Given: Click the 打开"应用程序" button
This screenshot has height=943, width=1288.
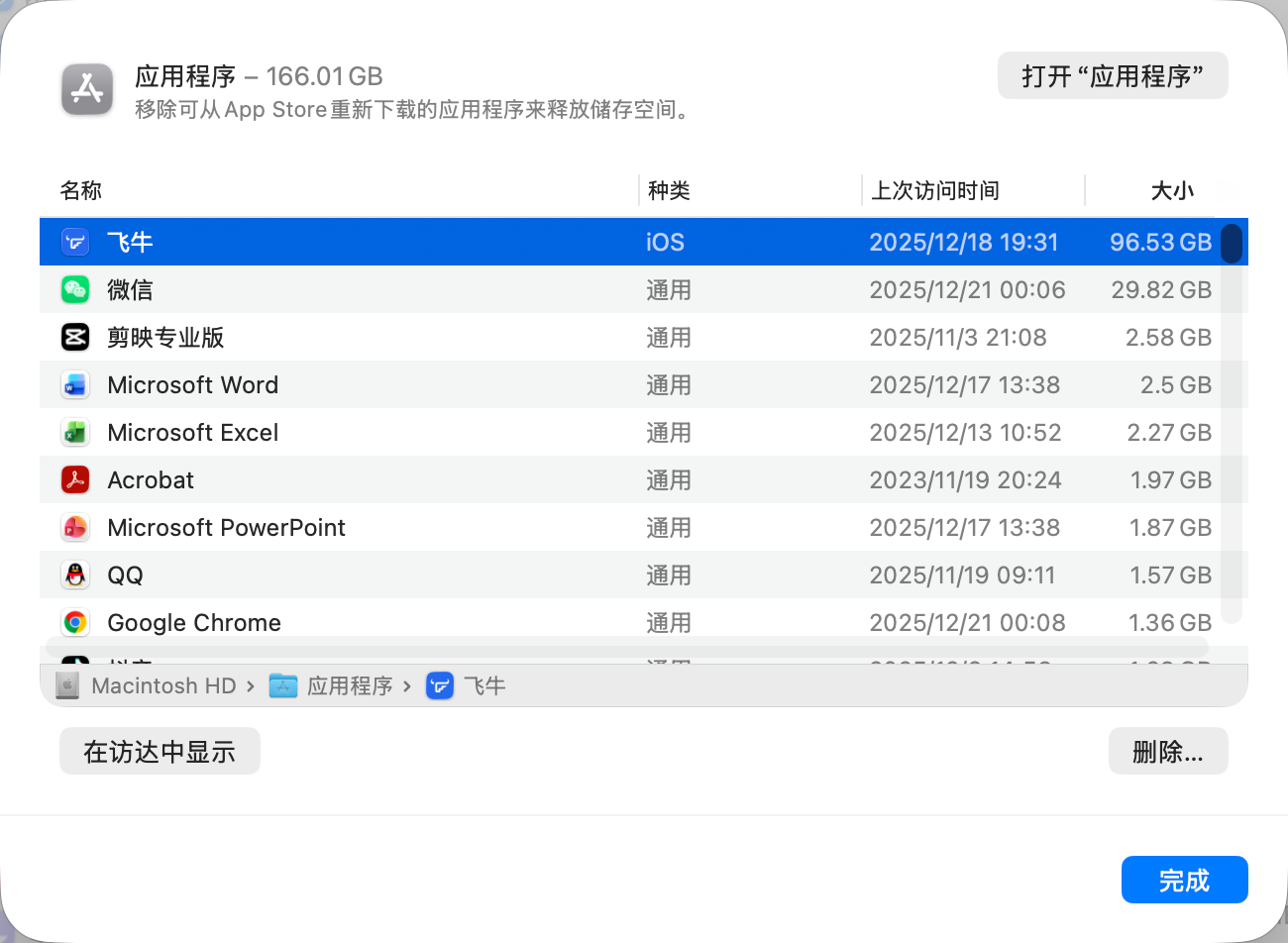Looking at the screenshot, I should (1113, 76).
